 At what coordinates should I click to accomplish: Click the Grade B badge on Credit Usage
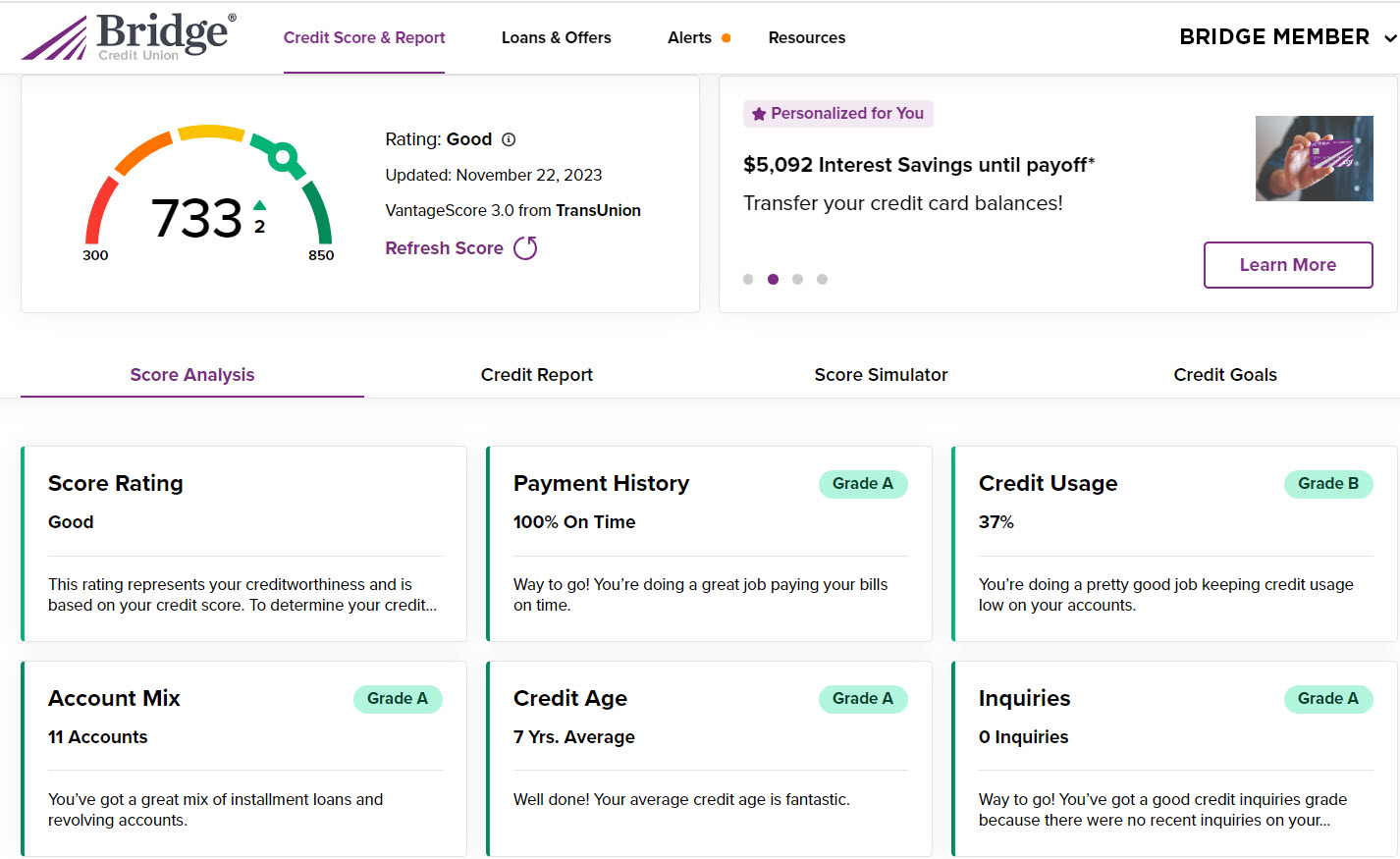point(1328,484)
